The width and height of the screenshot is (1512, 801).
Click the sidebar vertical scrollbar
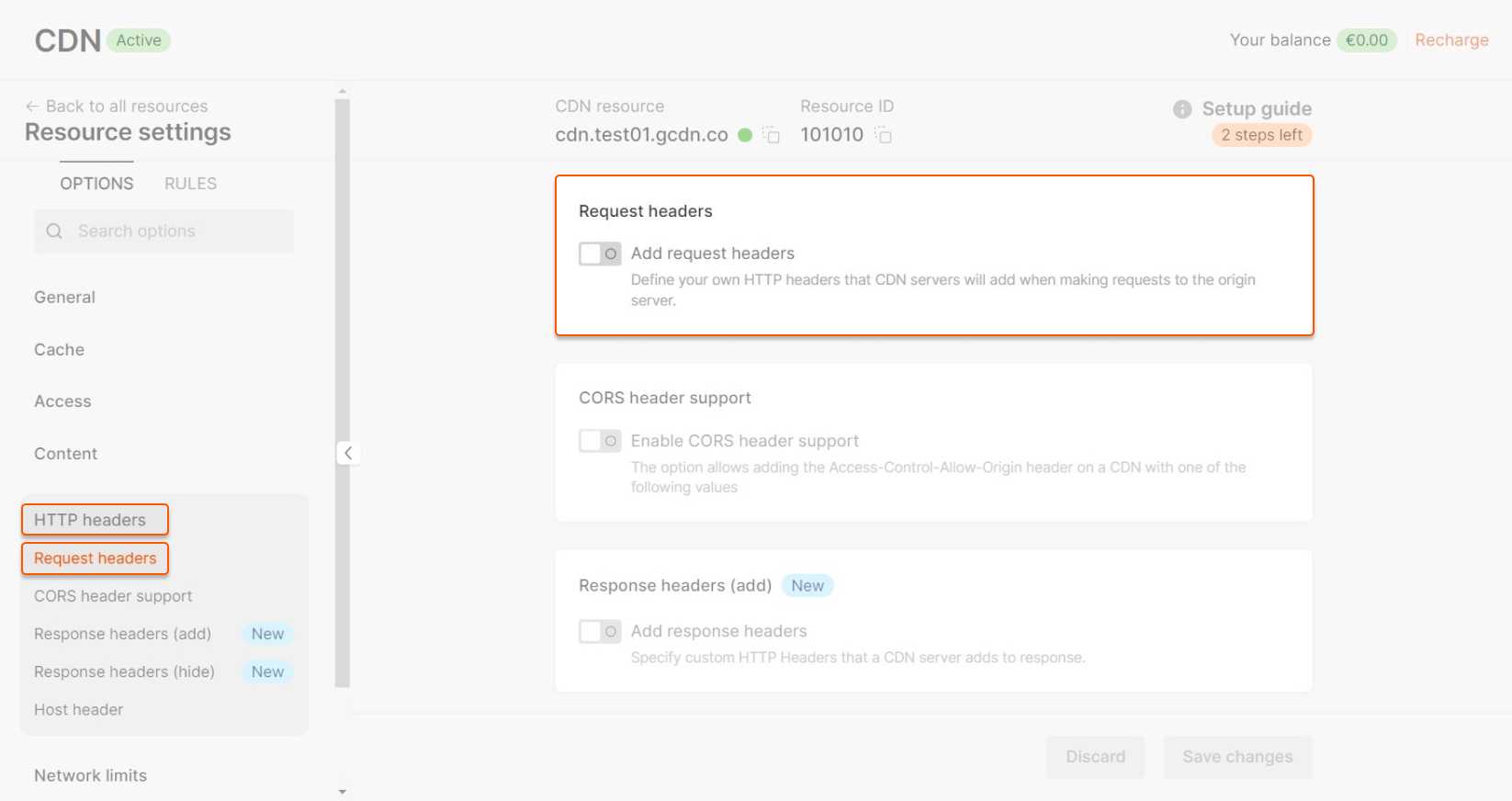[343, 393]
